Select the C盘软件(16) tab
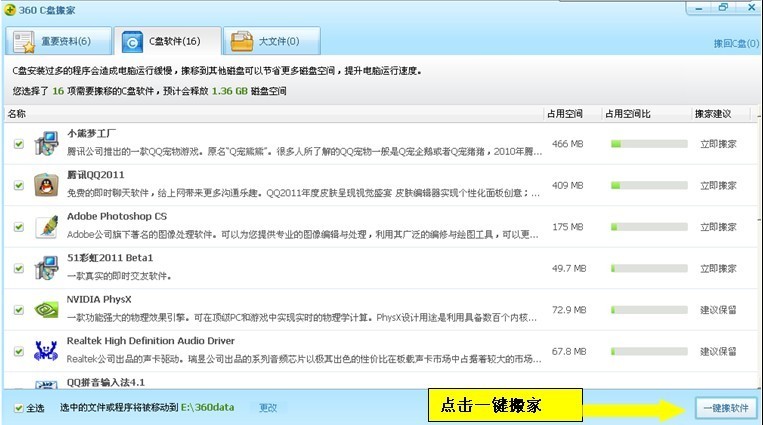 [x=167, y=41]
